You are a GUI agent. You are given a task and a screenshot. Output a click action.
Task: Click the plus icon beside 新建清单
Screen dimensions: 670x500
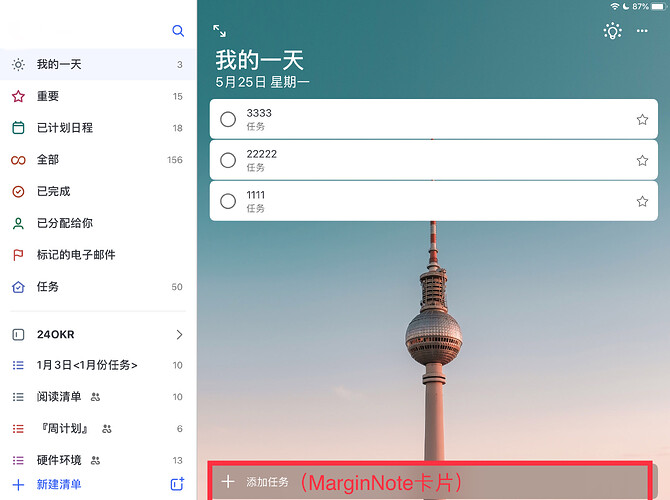(x=18, y=485)
